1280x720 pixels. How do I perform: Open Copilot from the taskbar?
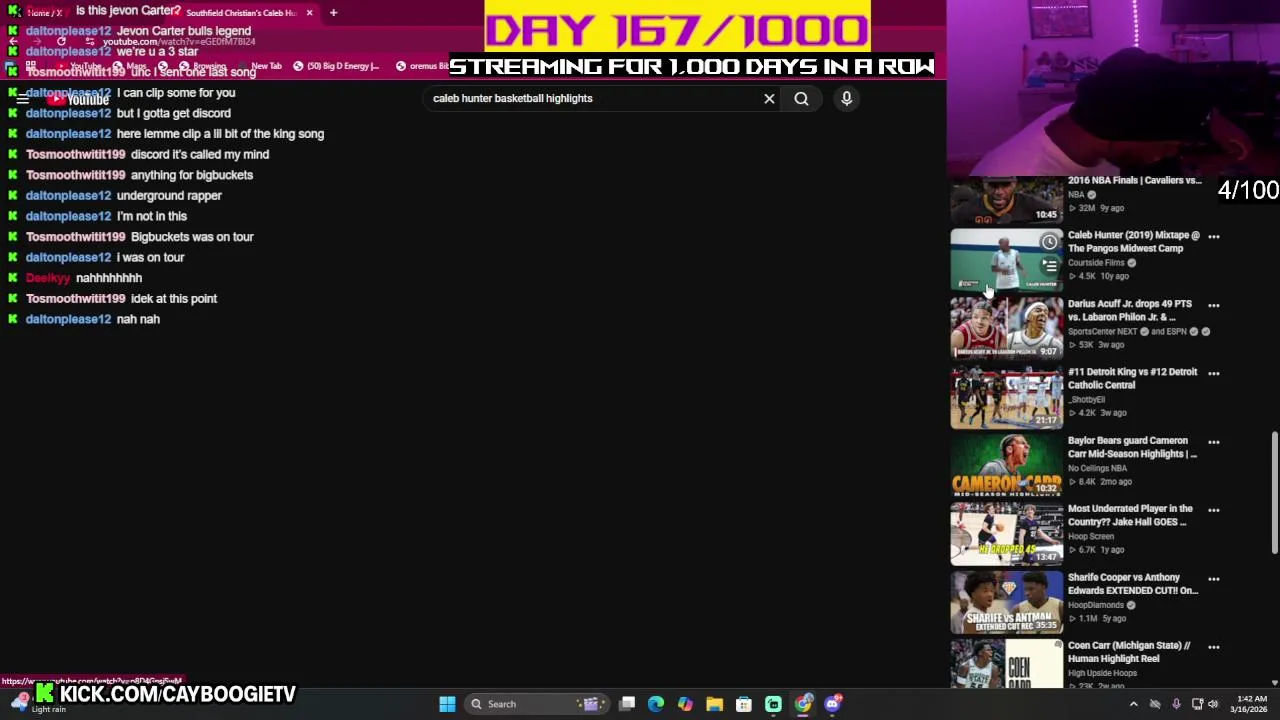point(685,704)
